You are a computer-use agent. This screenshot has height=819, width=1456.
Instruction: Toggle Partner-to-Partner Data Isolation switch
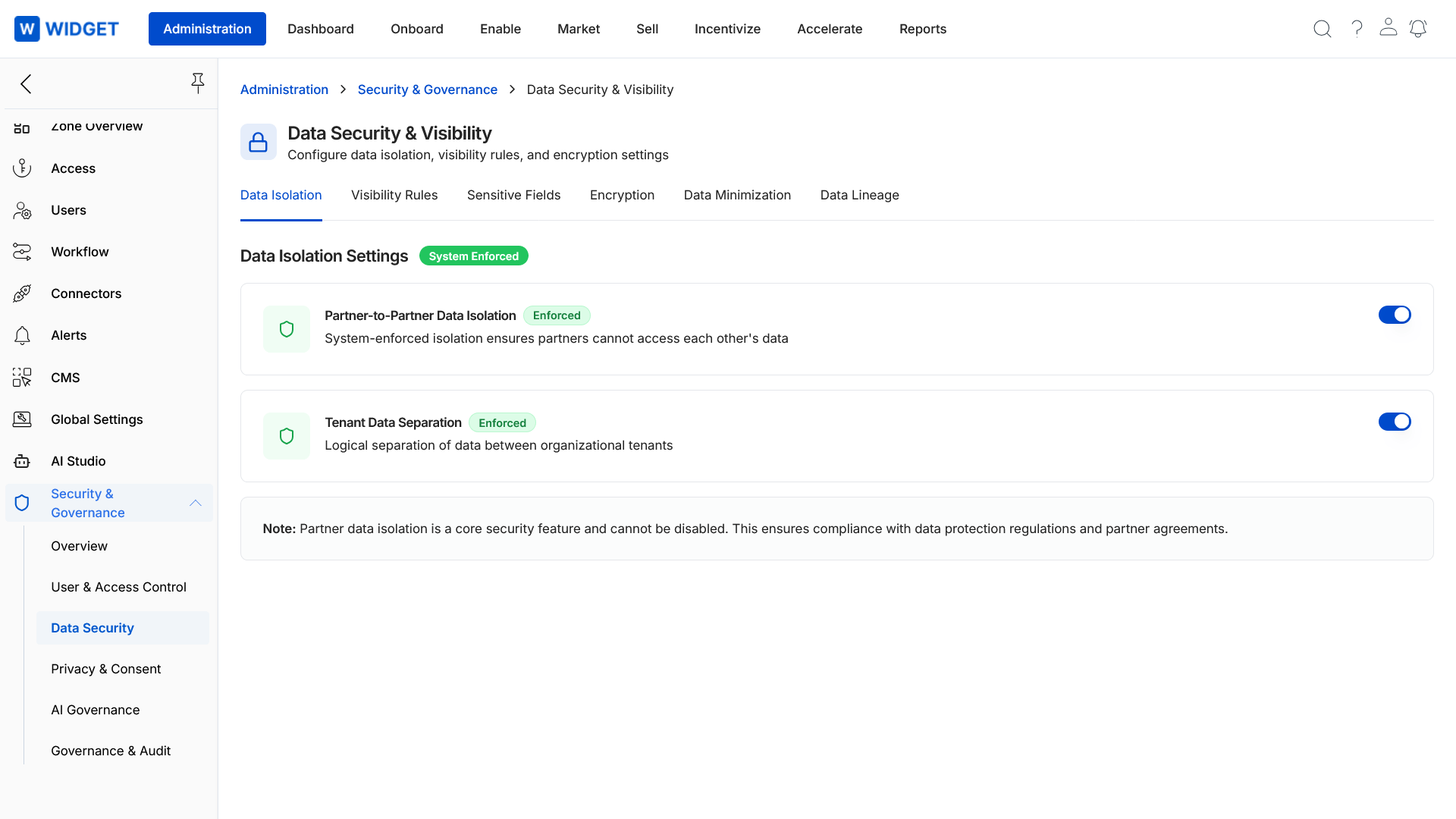pyautogui.click(x=1394, y=315)
